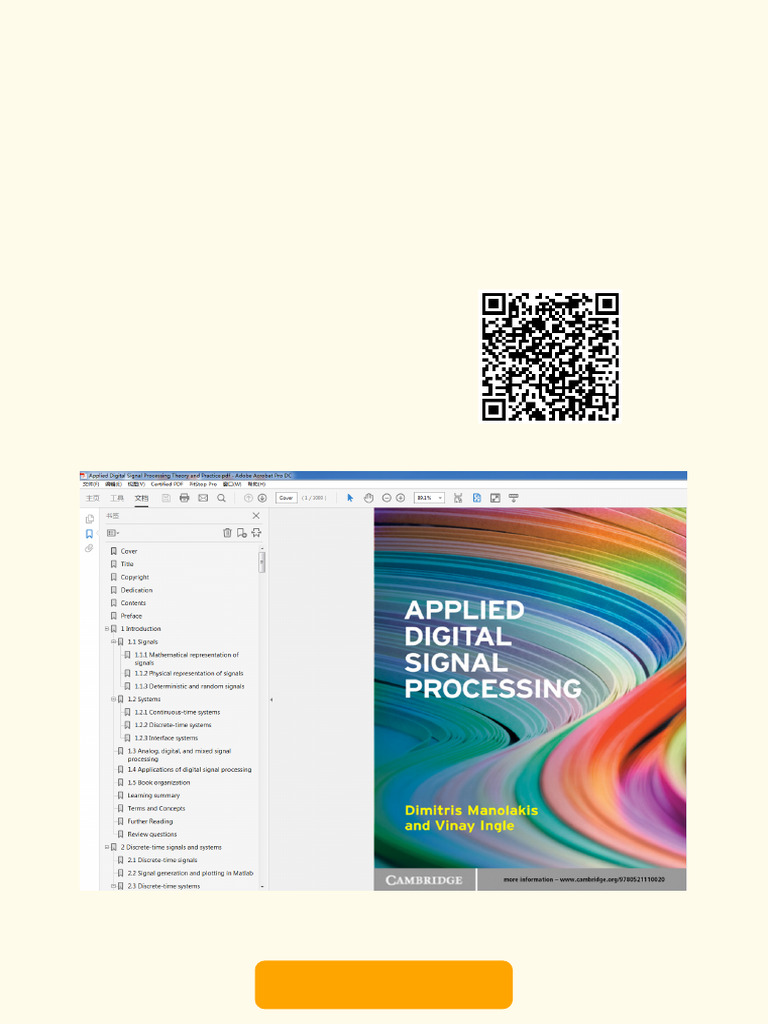Click the Find Current Bookmark icon
This screenshot has height=1024, width=768.
tap(256, 533)
